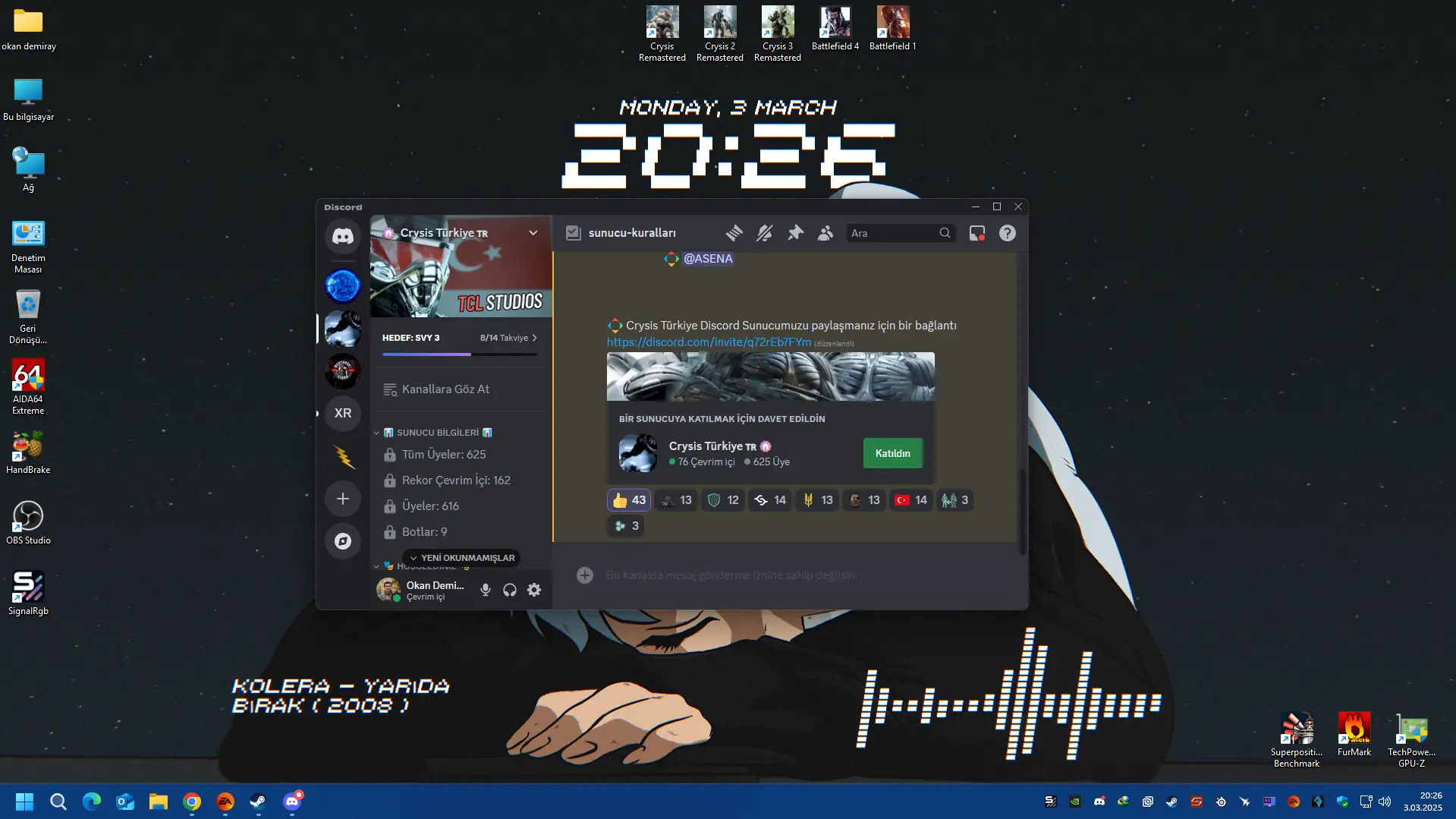Deafen audio with the headphone button
This screenshot has width=1456, height=819.
510,590
